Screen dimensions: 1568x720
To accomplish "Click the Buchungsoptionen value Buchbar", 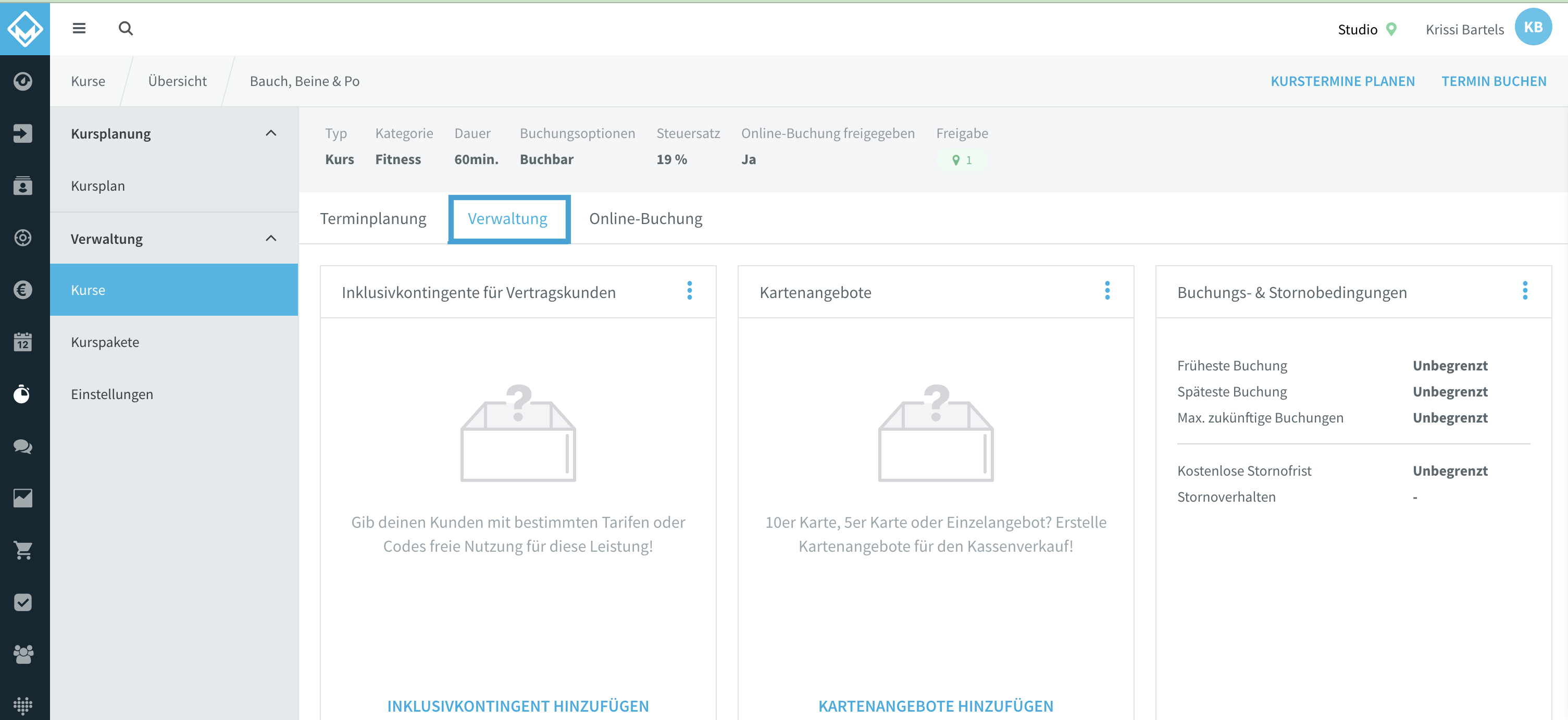I will point(546,159).
